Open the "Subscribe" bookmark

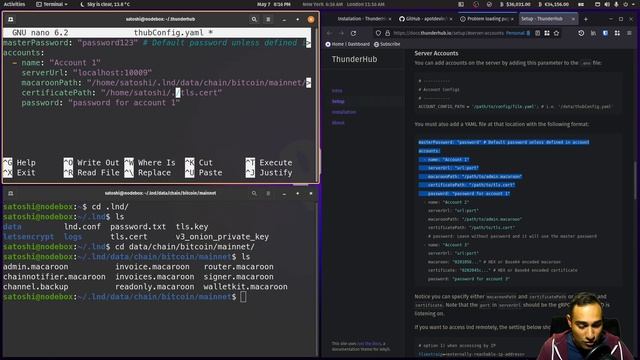click(x=387, y=44)
